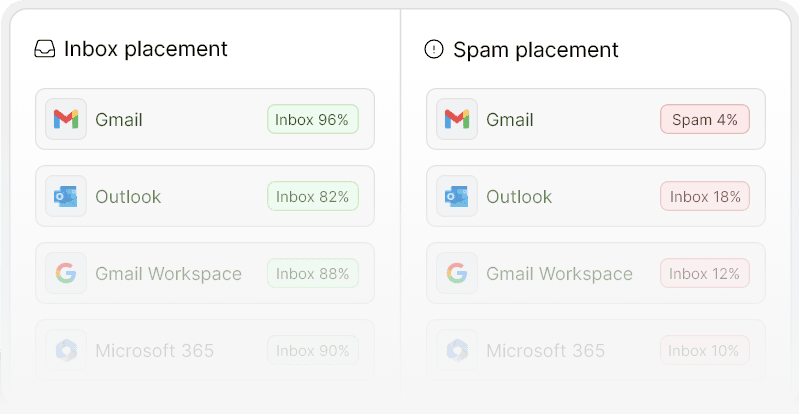This screenshot has height=414, width=799.
Task: Click the Spam 4% badge for Gmail
Action: [x=705, y=119]
